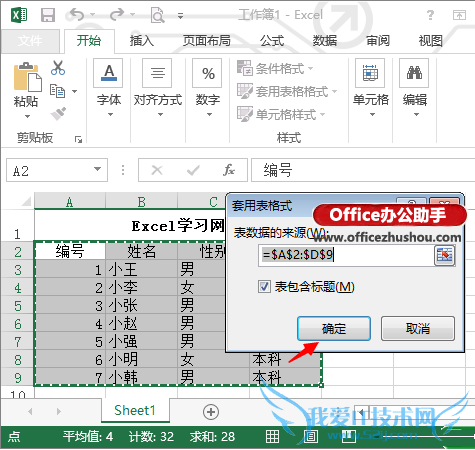Click status bar 平均值: 4
The image size is (475, 450).
(x=88, y=437)
